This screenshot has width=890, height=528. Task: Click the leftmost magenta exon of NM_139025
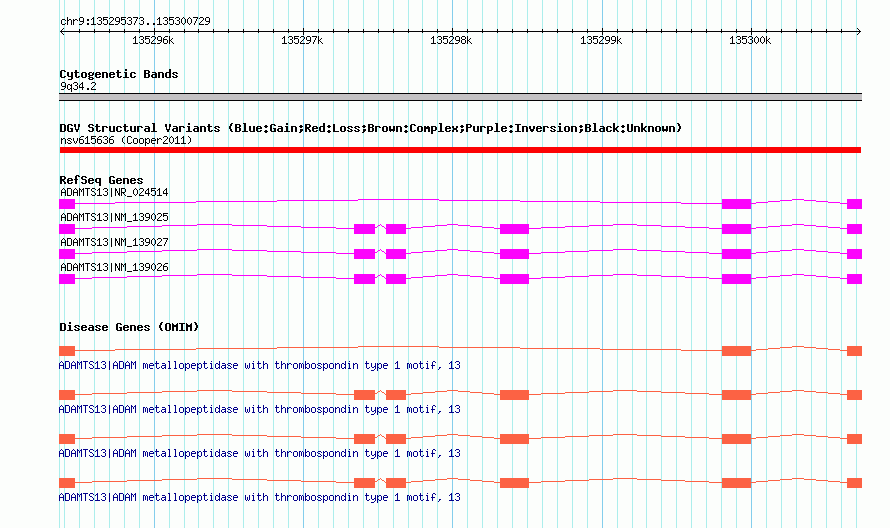click(x=67, y=229)
